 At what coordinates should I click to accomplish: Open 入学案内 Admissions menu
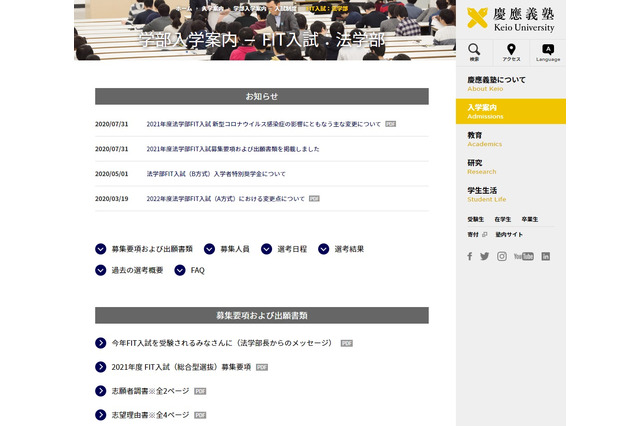pos(511,111)
